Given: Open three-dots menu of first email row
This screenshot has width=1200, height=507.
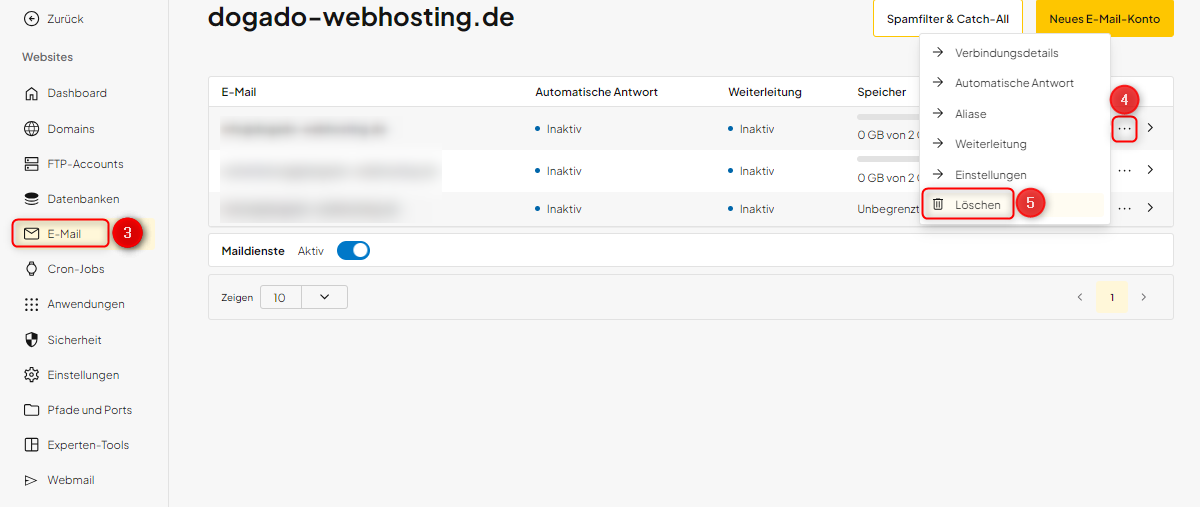Looking at the screenshot, I should point(1125,129).
